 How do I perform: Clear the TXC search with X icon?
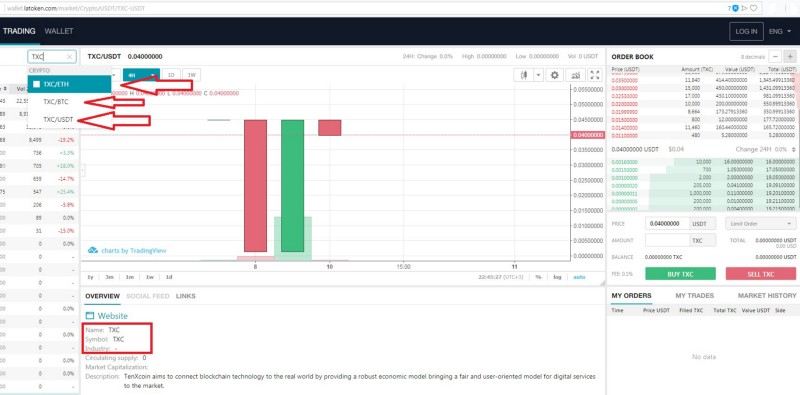pyautogui.click(x=70, y=57)
